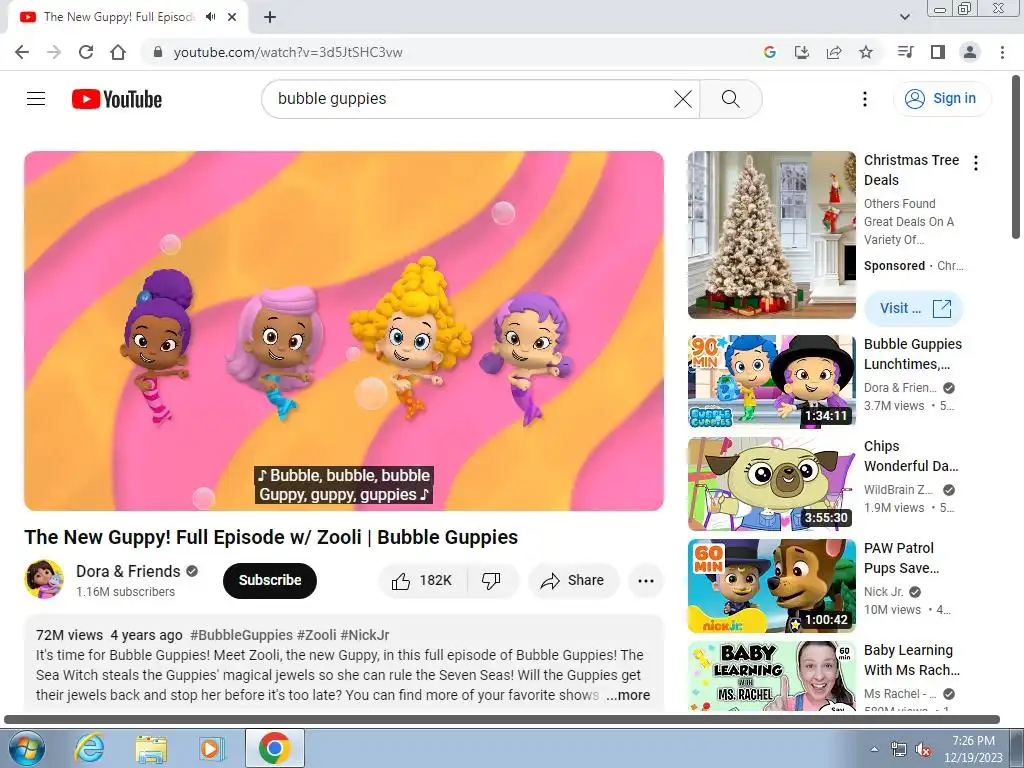
Task: Click the horizontal scrollbar at bottom
Action: pos(502,720)
